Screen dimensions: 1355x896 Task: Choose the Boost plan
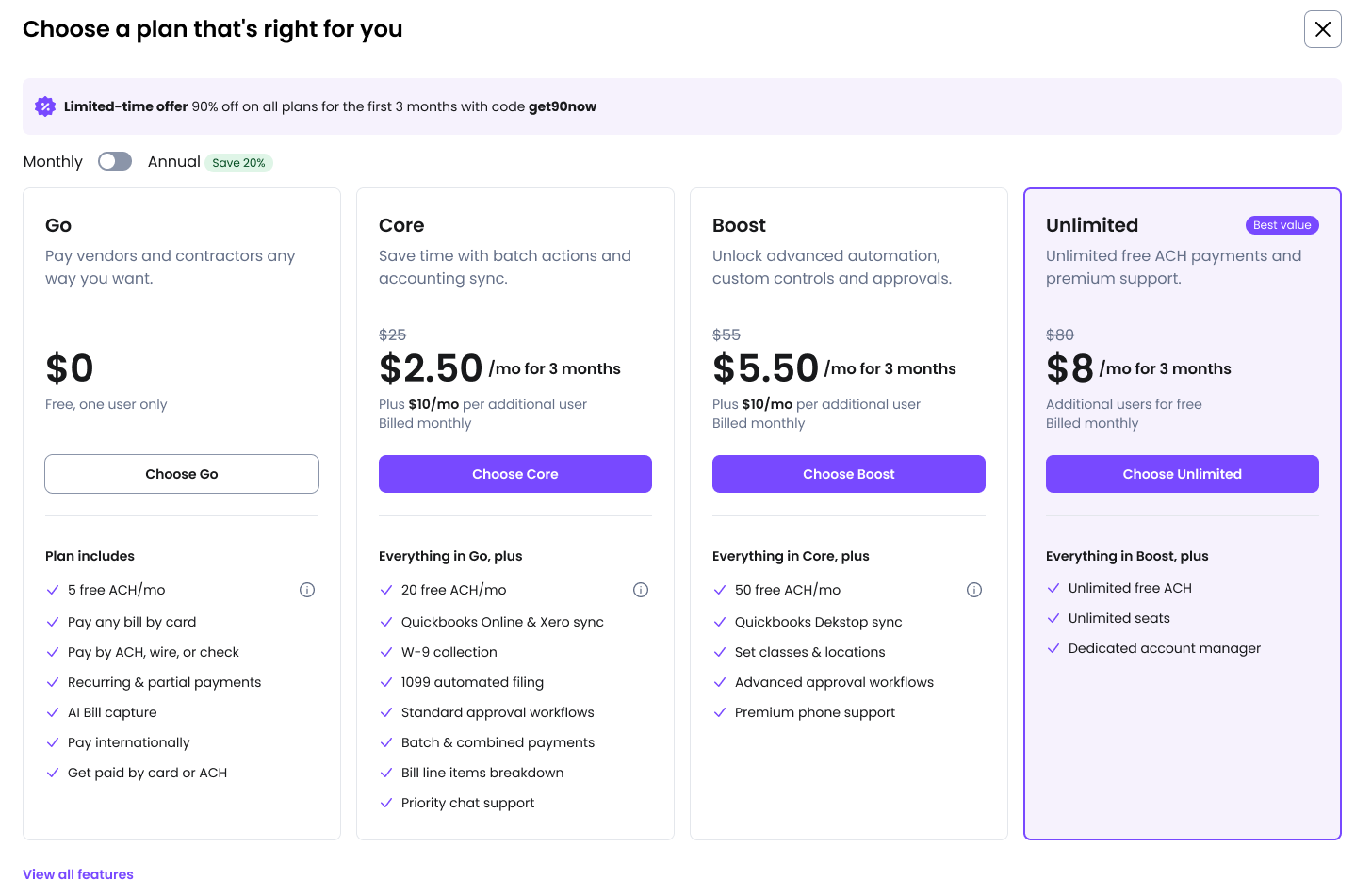coord(848,474)
